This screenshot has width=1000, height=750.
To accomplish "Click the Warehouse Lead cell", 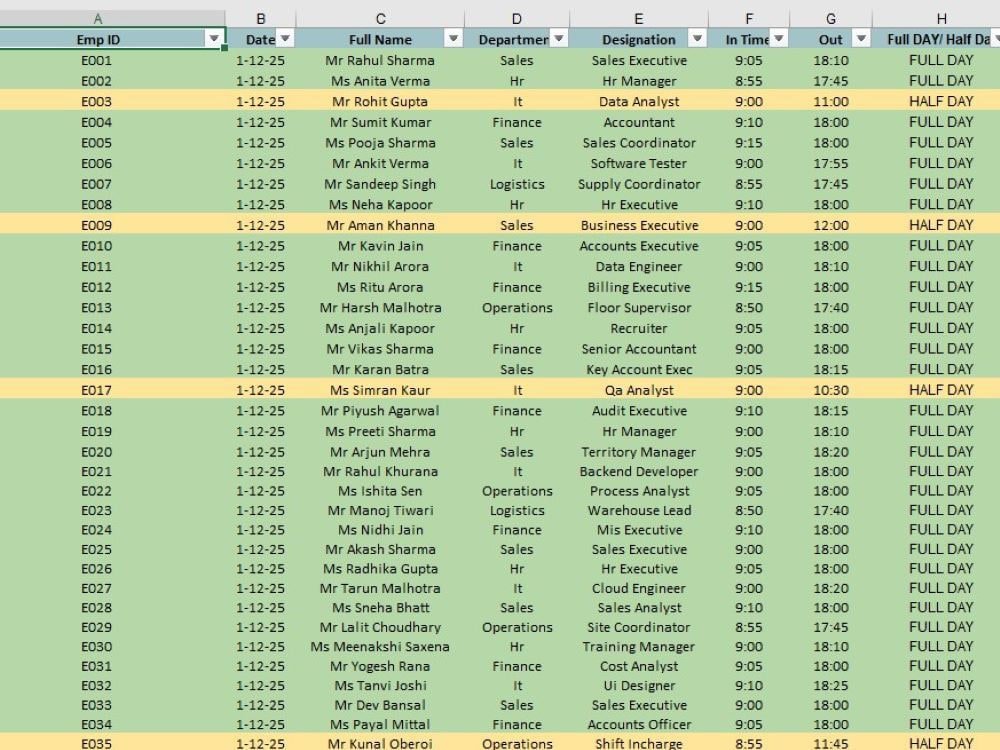I will (638, 510).
